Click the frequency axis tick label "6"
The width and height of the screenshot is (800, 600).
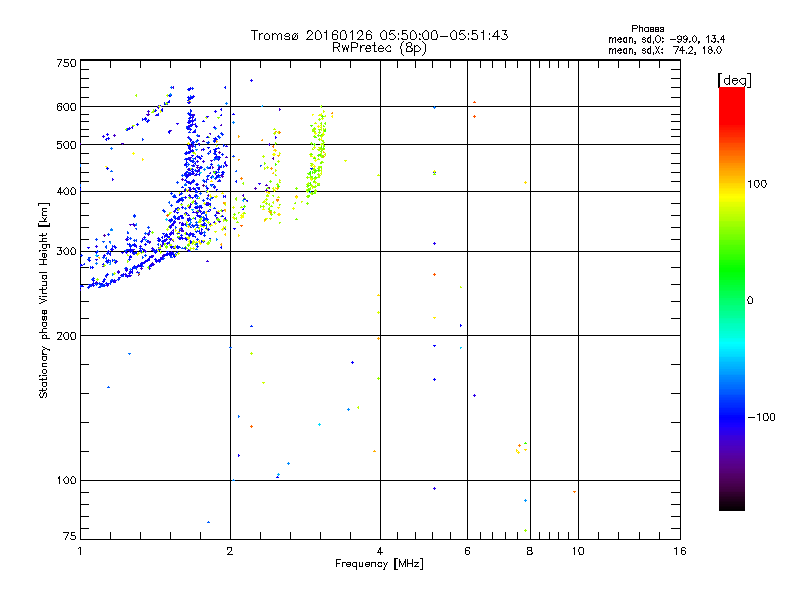click(x=467, y=551)
